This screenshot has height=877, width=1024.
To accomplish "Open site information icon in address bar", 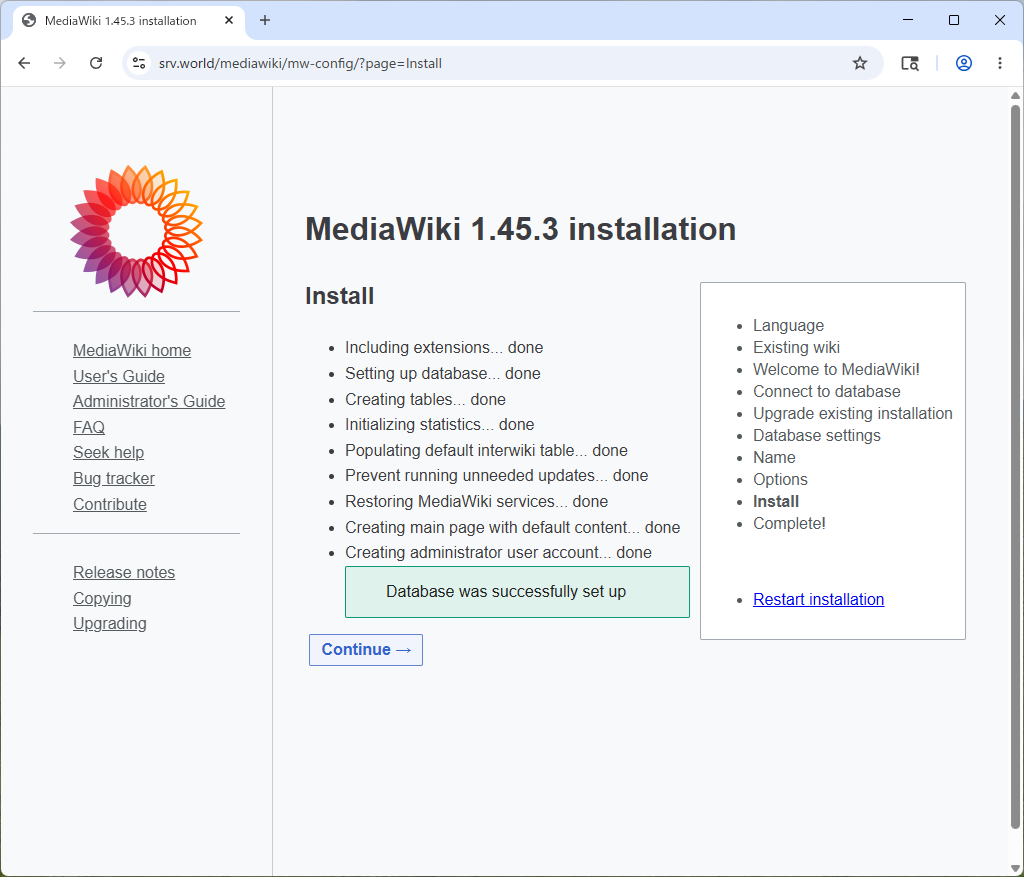I will point(139,63).
